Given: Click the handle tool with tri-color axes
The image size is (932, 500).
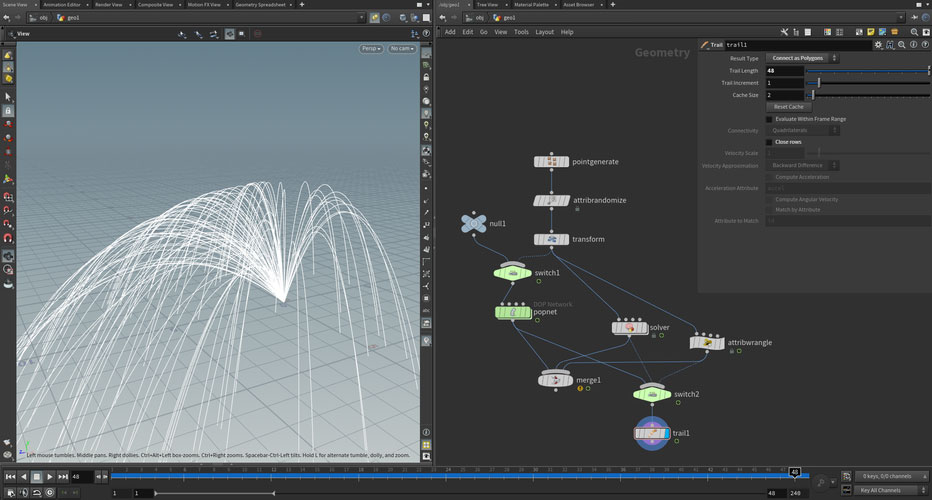Looking at the screenshot, I should [x=8, y=178].
